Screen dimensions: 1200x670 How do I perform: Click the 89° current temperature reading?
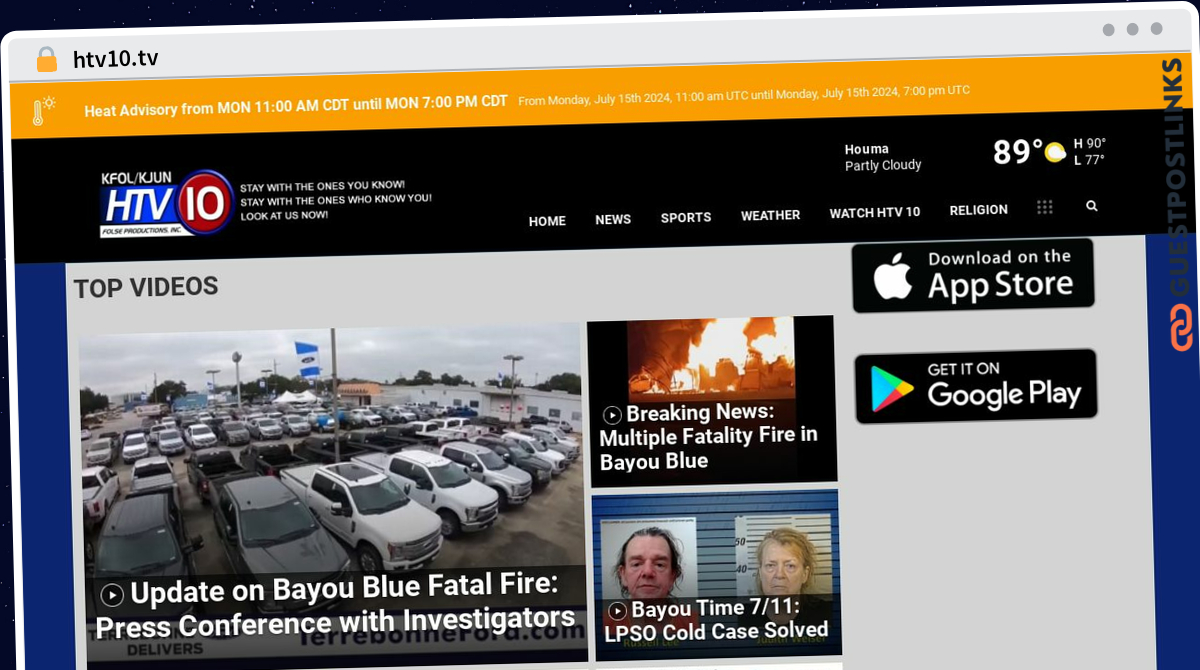pos(1018,152)
